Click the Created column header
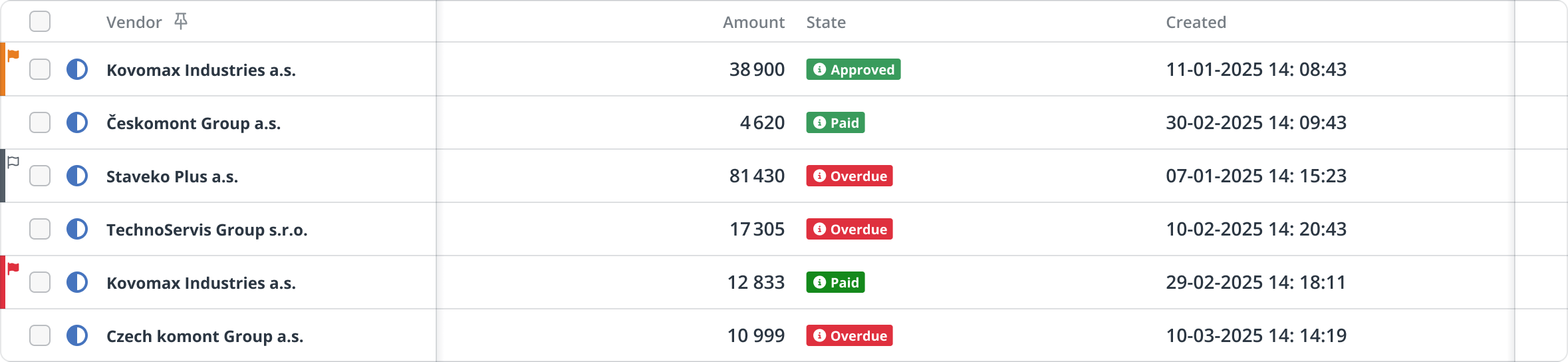 [1196, 22]
